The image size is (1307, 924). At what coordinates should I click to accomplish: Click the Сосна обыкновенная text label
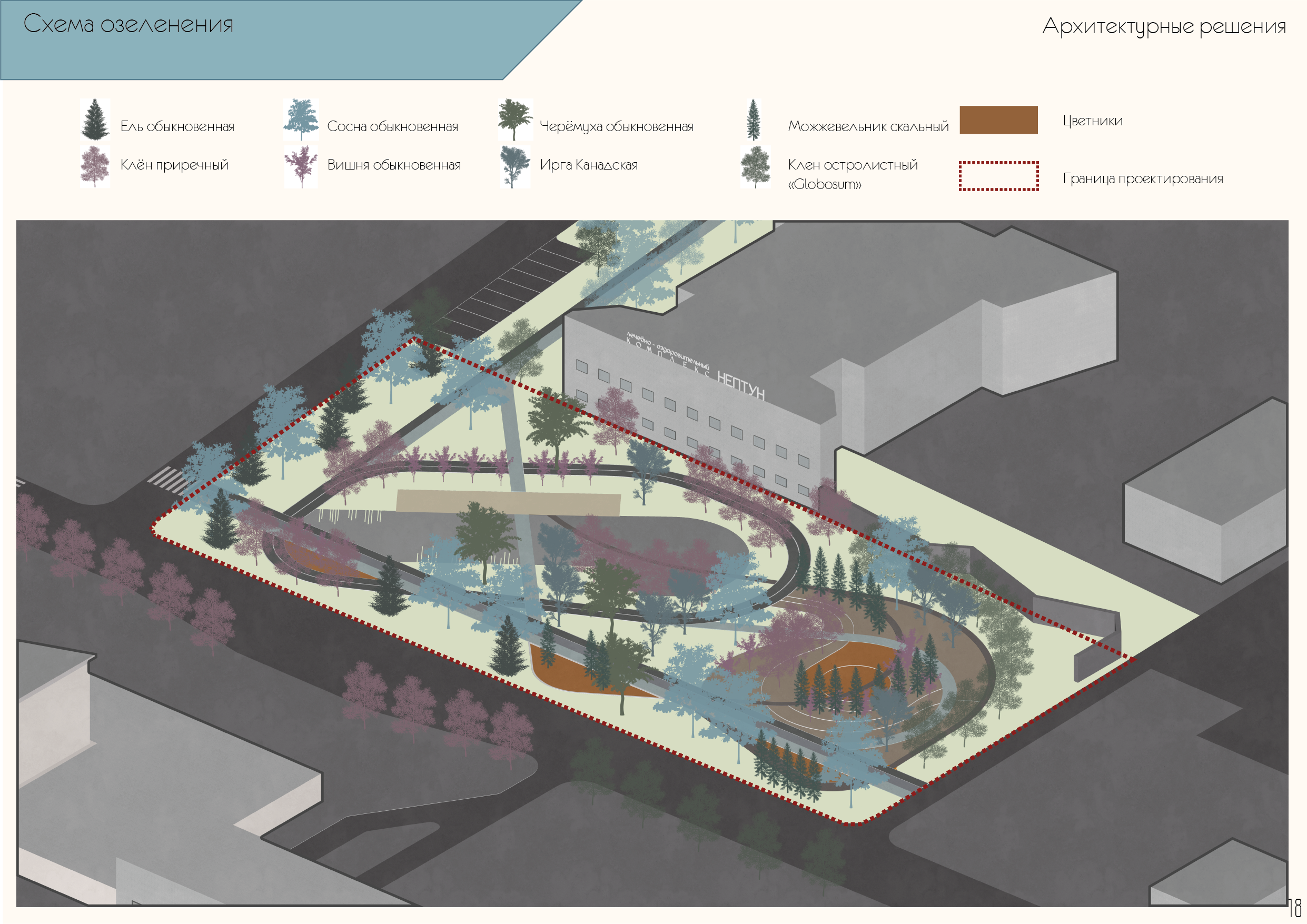(x=392, y=126)
